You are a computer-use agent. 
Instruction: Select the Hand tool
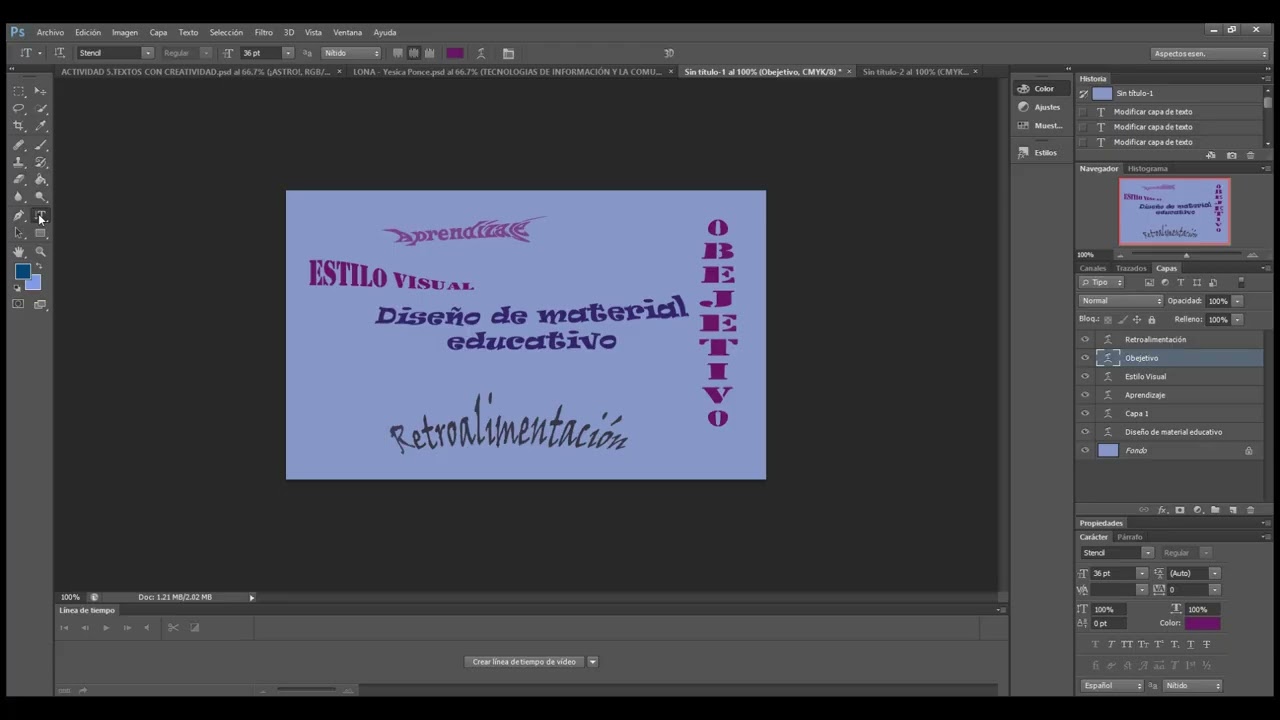[18, 252]
